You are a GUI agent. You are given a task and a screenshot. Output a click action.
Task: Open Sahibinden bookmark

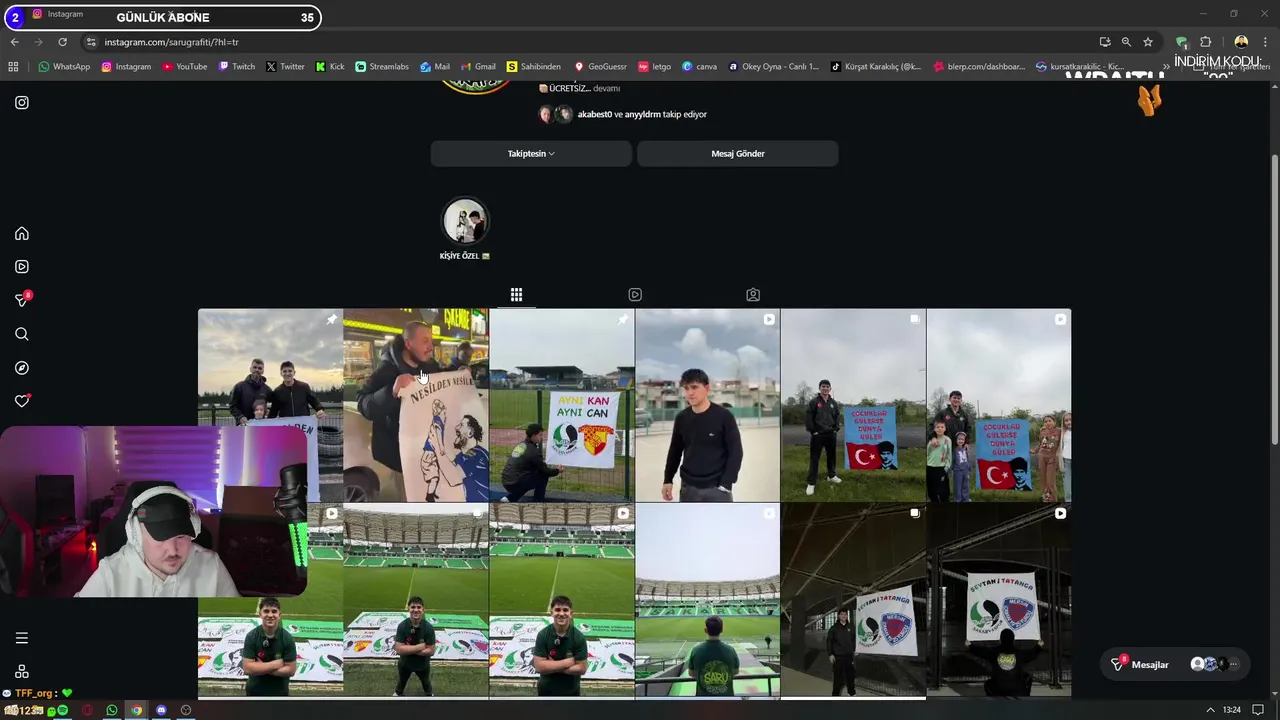click(534, 67)
